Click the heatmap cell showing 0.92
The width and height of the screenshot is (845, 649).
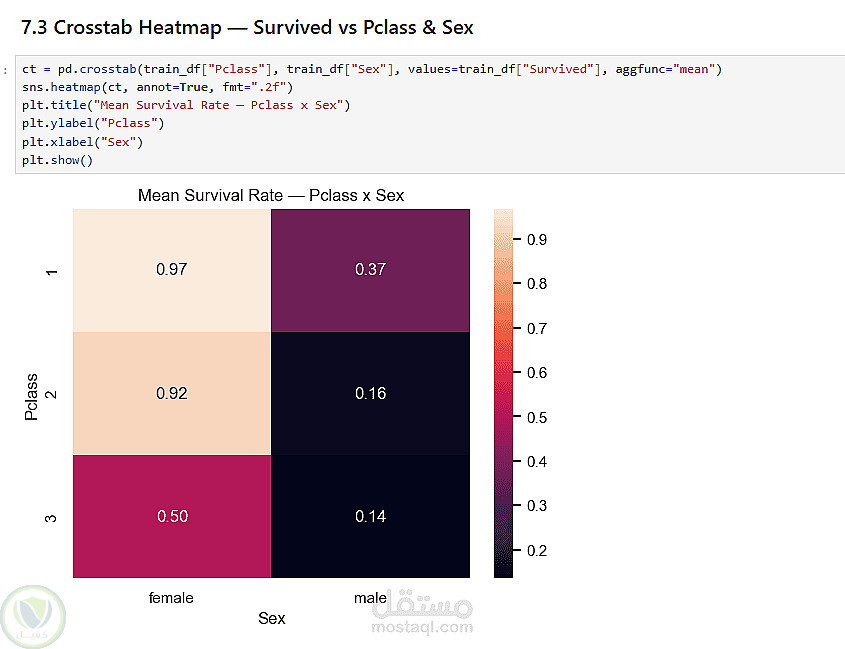(x=172, y=393)
